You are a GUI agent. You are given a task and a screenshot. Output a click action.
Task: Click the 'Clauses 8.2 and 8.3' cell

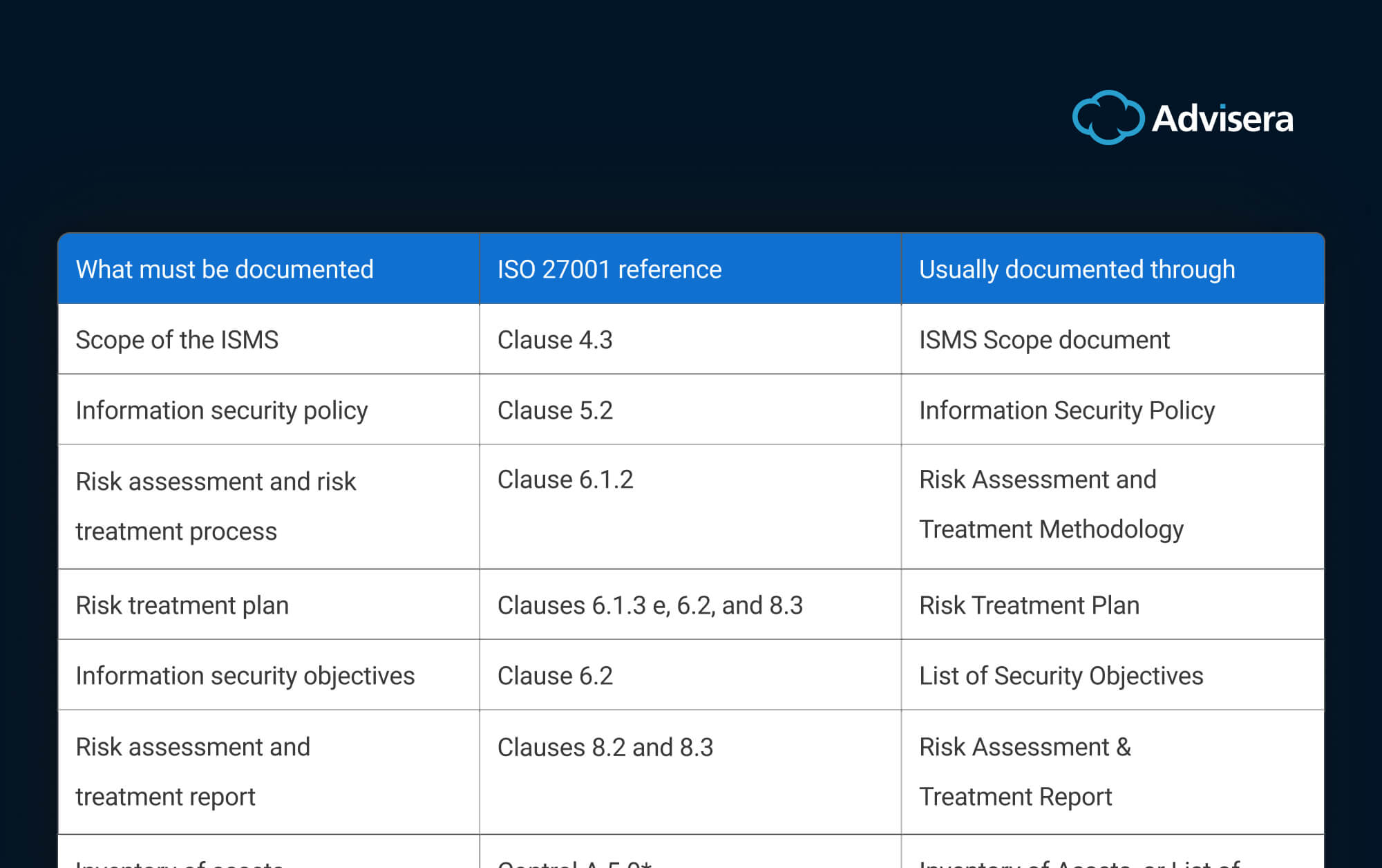[690, 772]
